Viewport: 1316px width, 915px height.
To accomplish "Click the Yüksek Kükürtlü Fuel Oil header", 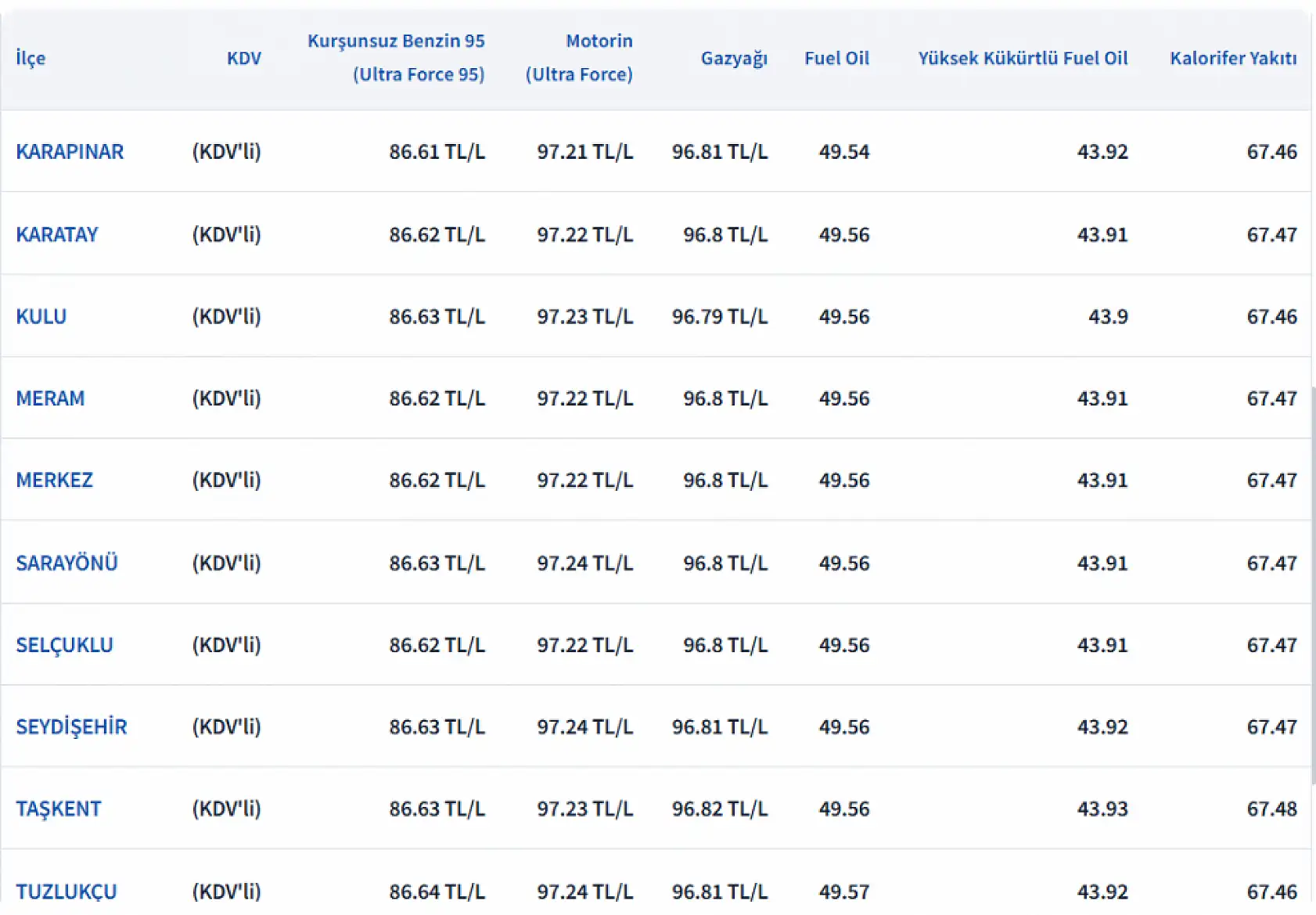I will (x=1023, y=58).
